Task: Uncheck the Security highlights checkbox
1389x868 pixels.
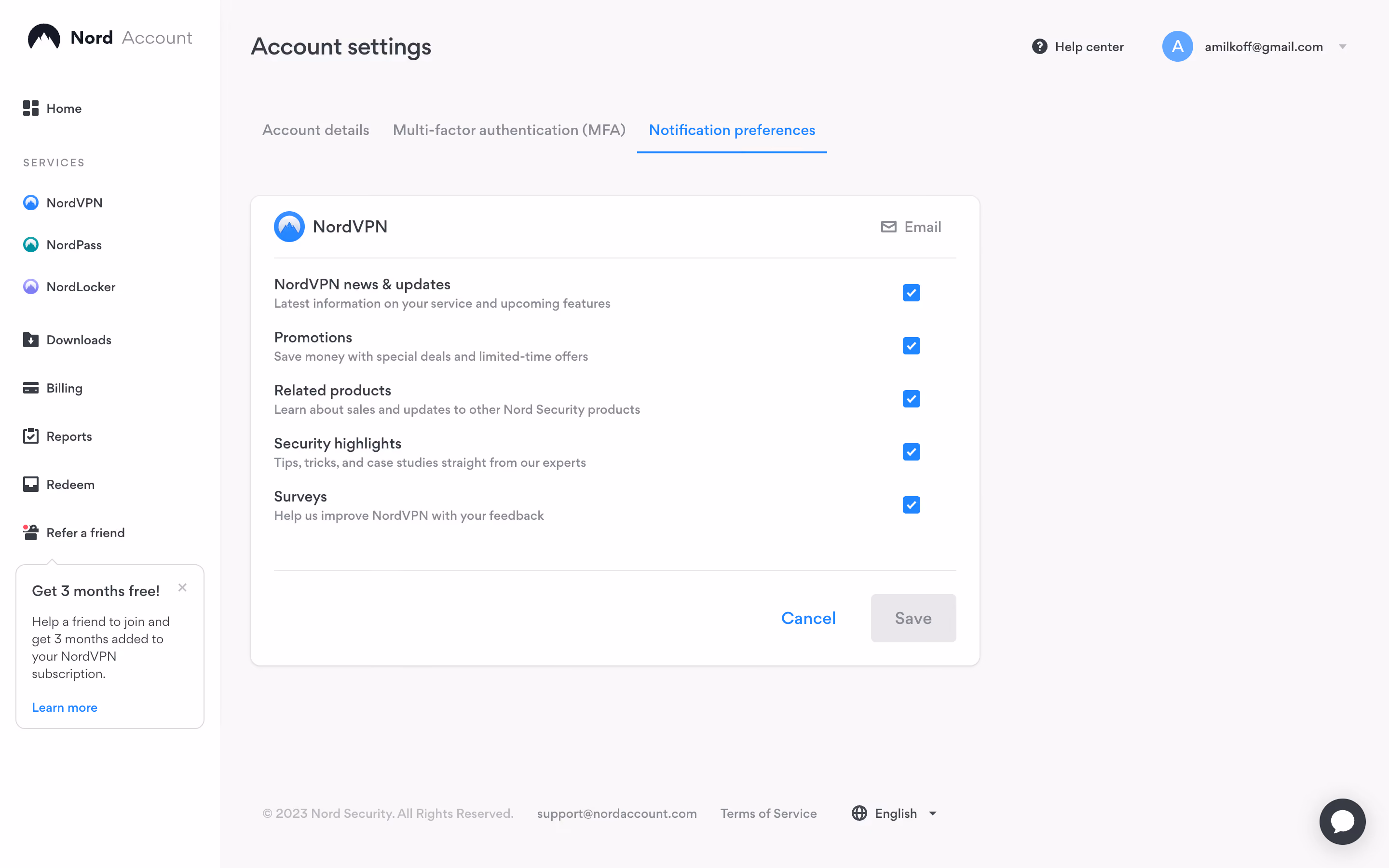Action: pos(912,452)
